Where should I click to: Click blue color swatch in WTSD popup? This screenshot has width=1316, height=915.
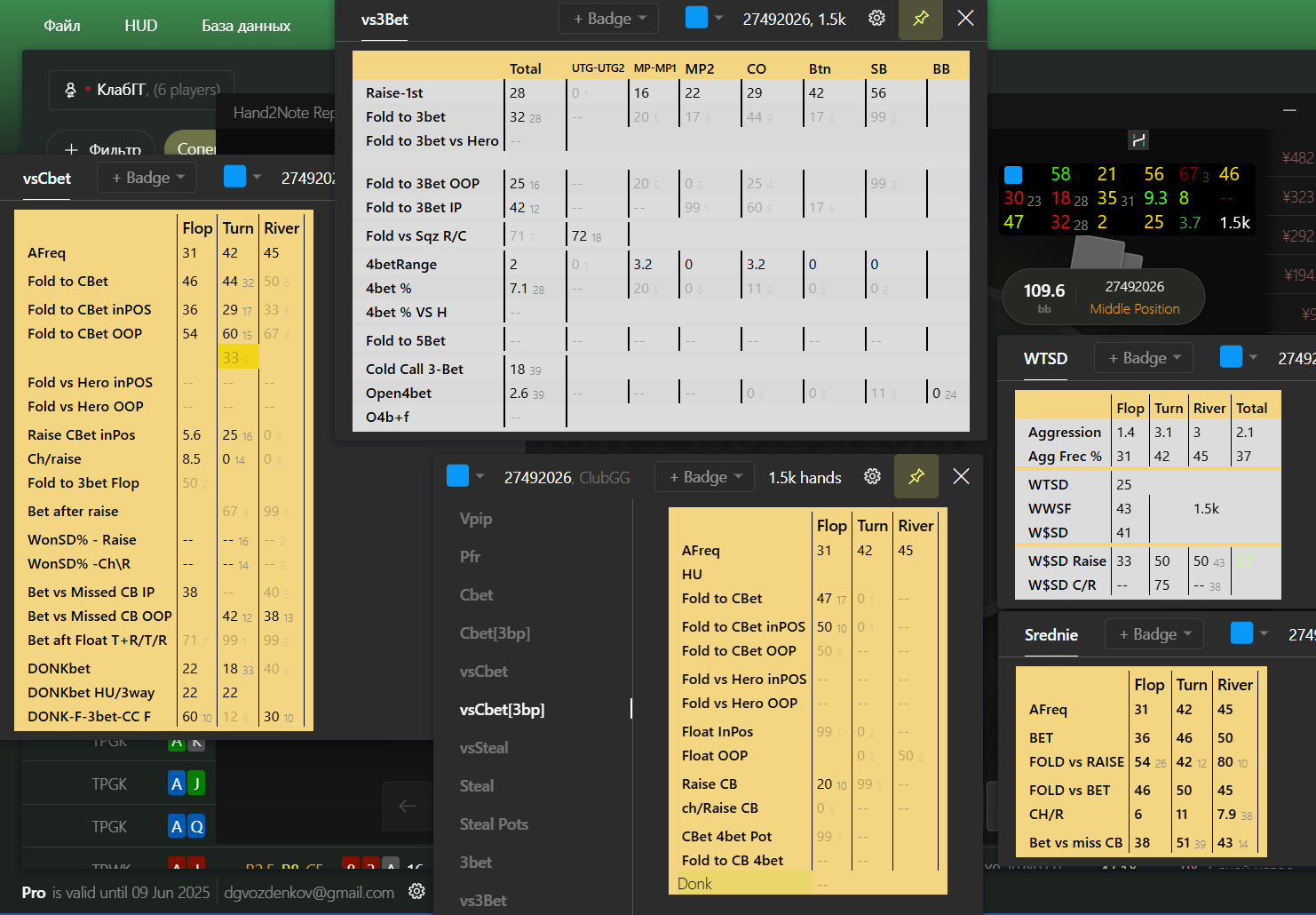(x=1232, y=357)
